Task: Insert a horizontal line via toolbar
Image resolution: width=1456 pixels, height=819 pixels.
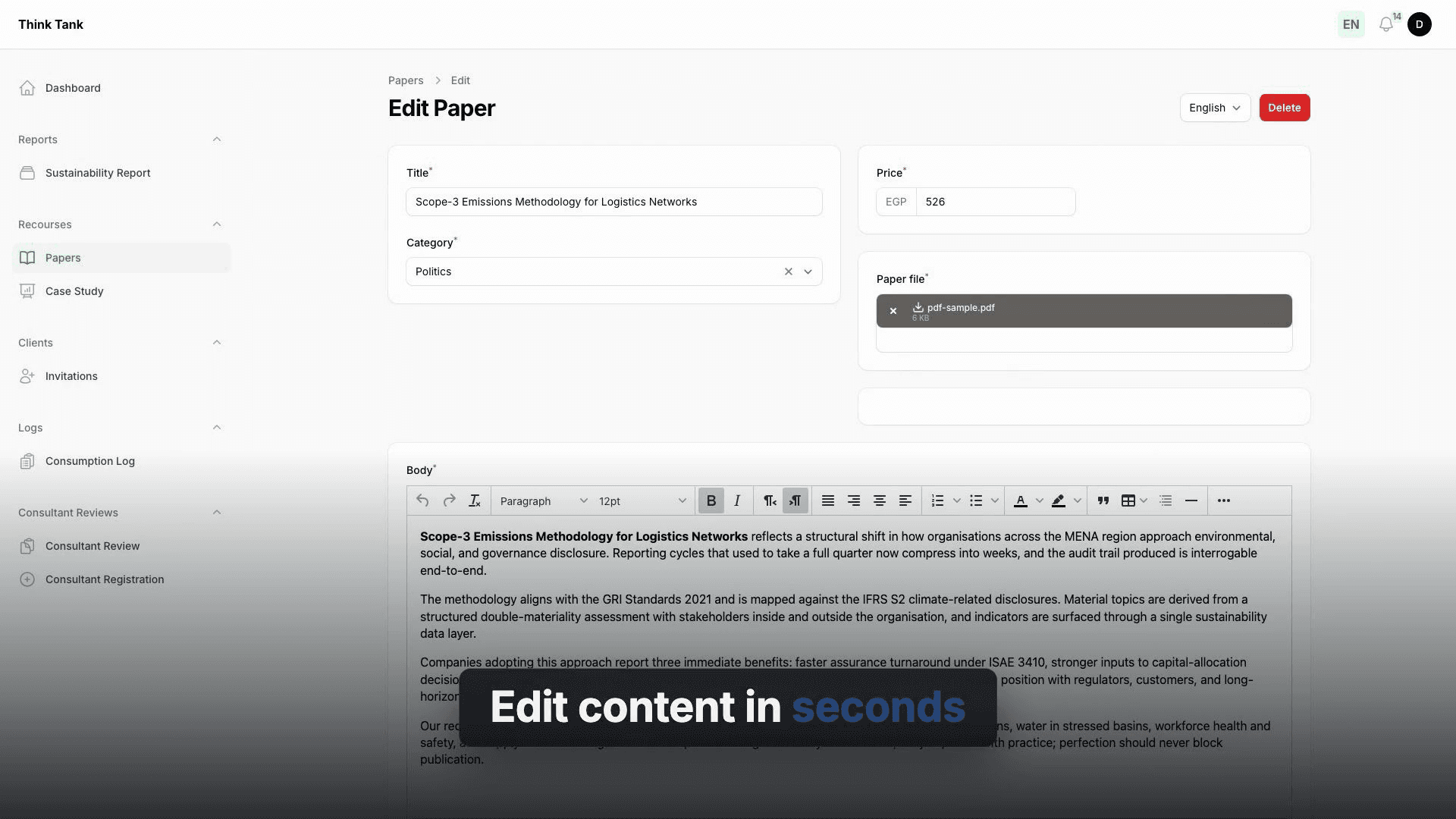Action: pyautogui.click(x=1191, y=500)
